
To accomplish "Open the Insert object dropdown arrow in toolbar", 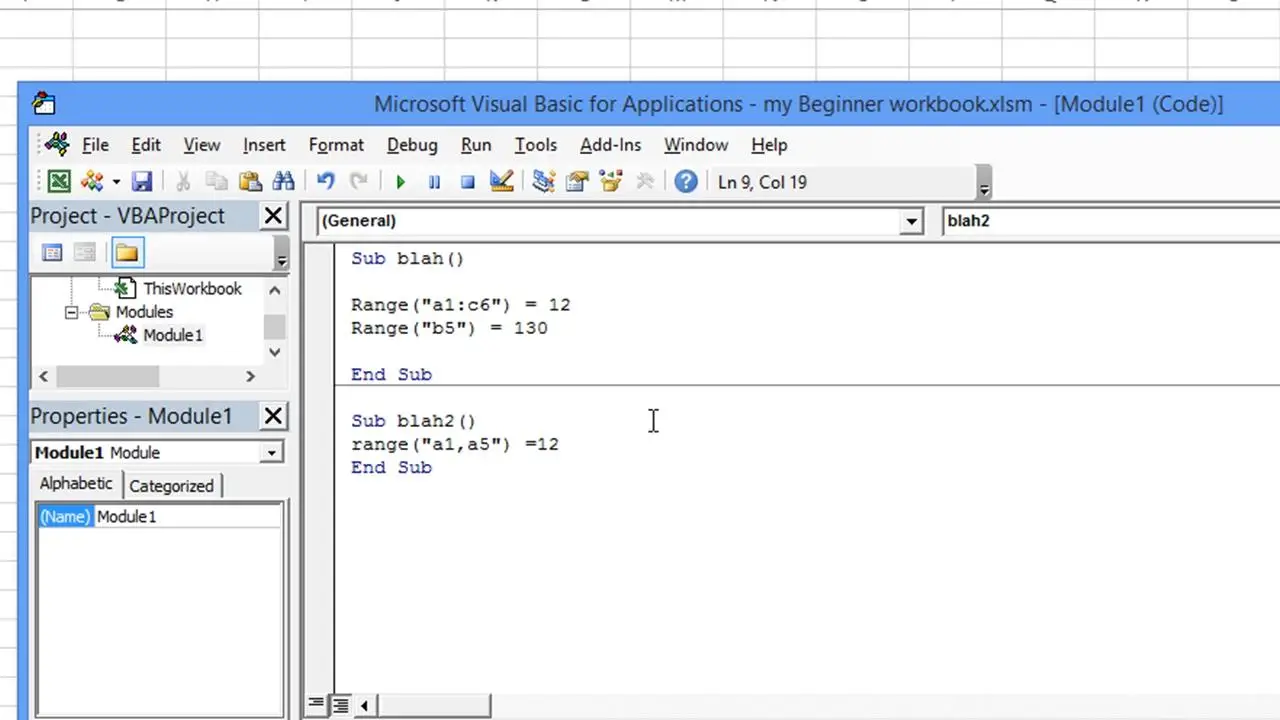I will click(116, 182).
